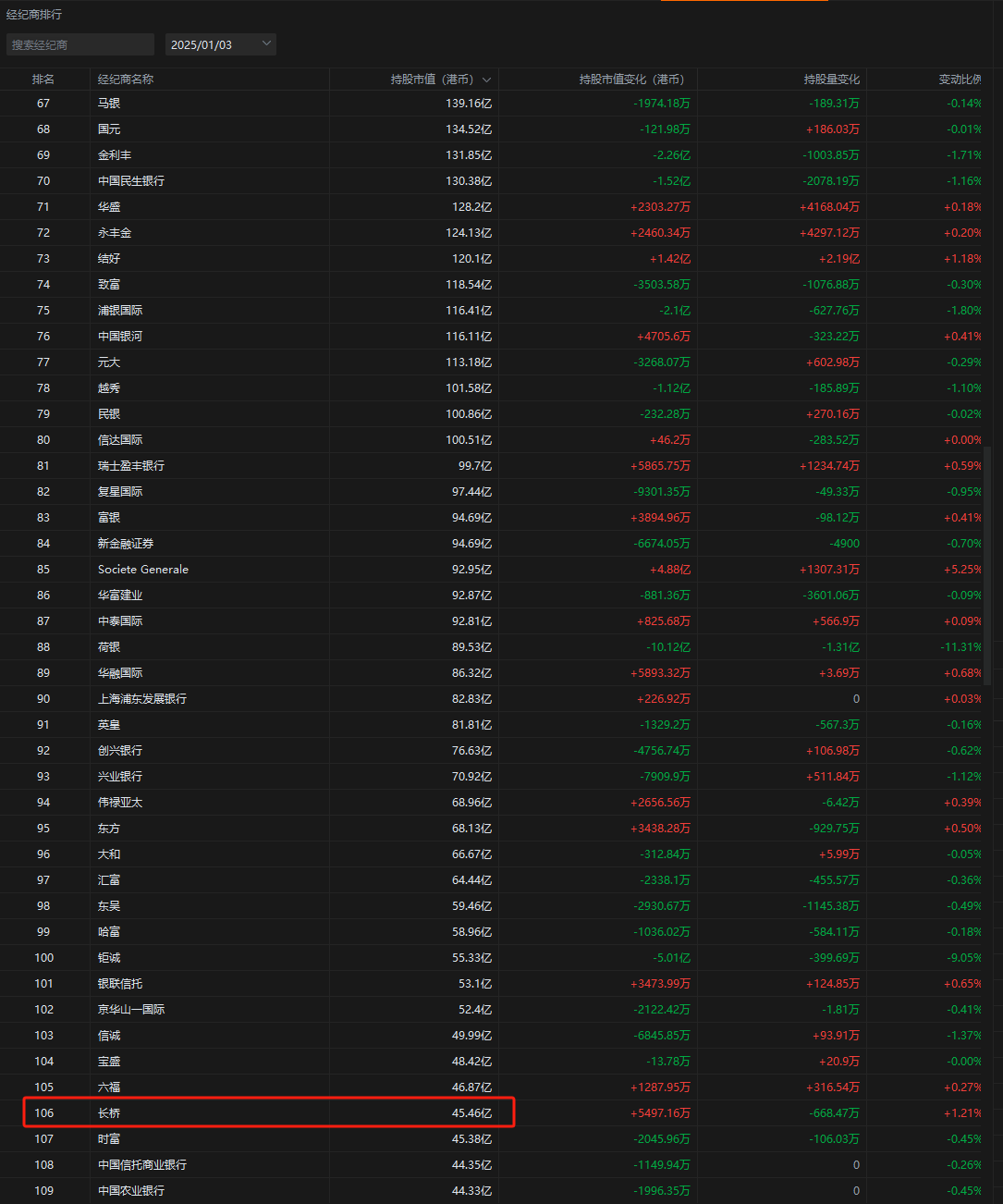Viewport: 1003px width, 1204px height.
Task: Select broker 中泰国际
Action: 120,621
